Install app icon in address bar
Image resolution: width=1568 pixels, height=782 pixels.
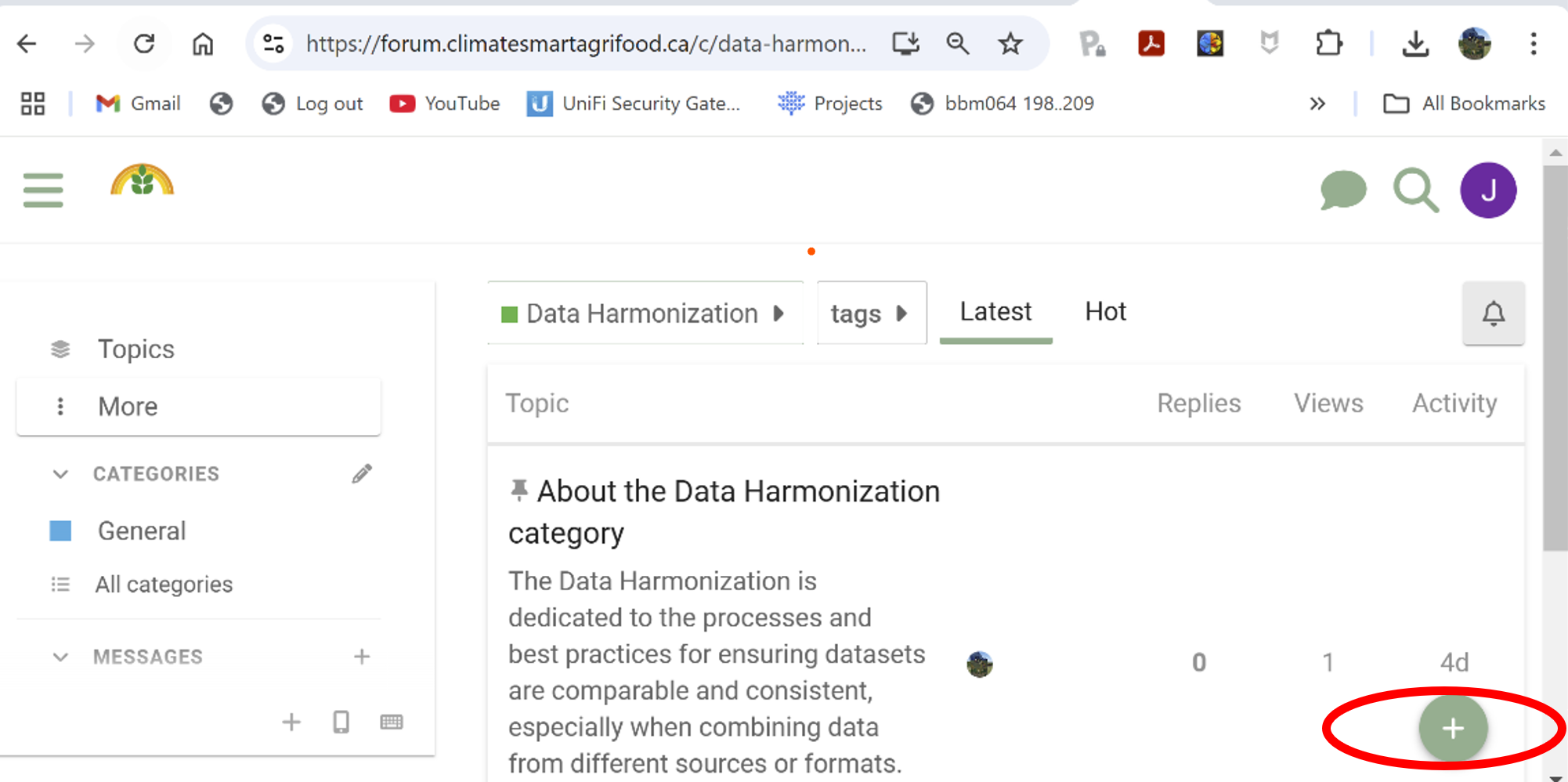point(905,44)
